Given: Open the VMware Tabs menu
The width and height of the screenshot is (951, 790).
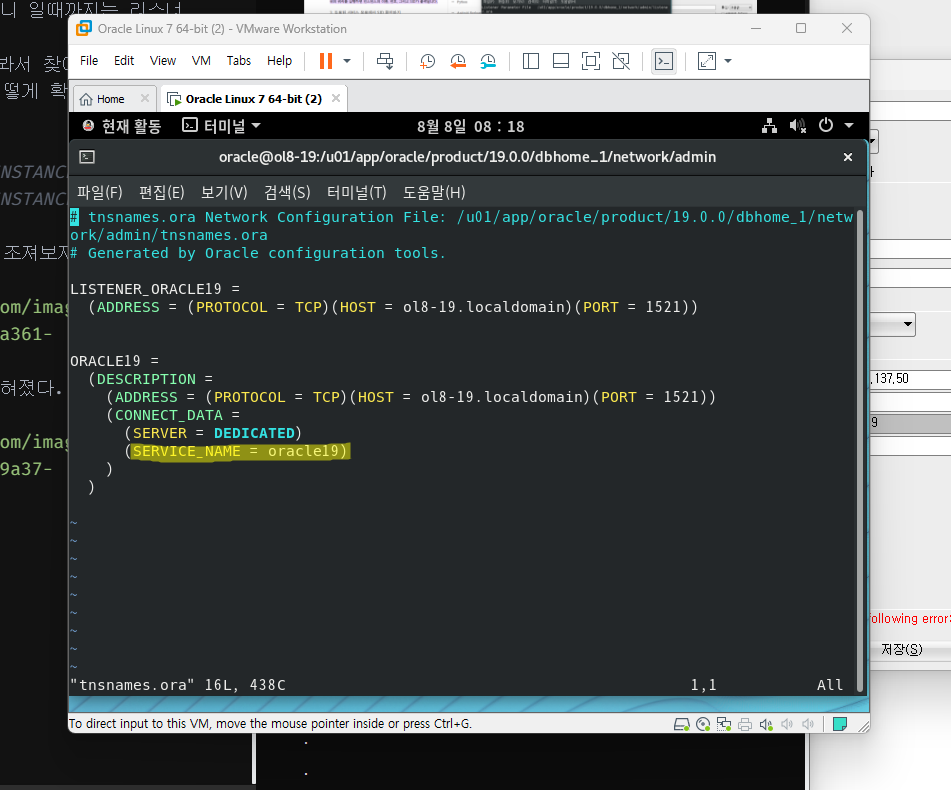Looking at the screenshot, I should click(x=238, y=61).
